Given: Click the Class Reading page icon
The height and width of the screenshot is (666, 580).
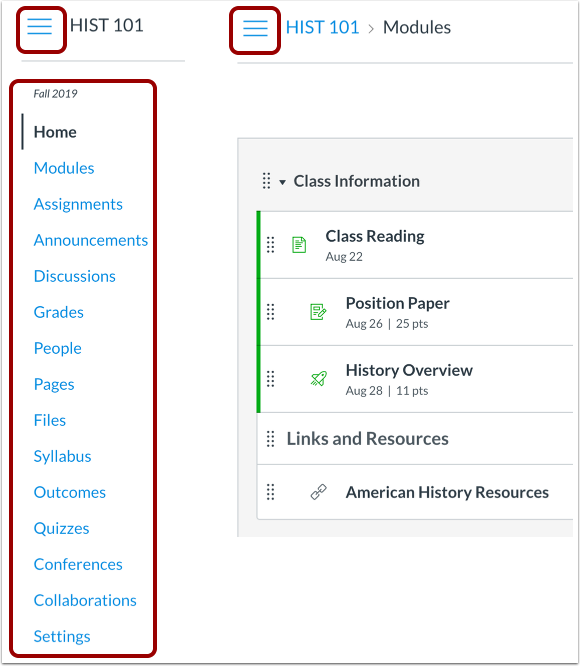Looking at the screenshot, I should pyautogui.click(x=299, y=245).
